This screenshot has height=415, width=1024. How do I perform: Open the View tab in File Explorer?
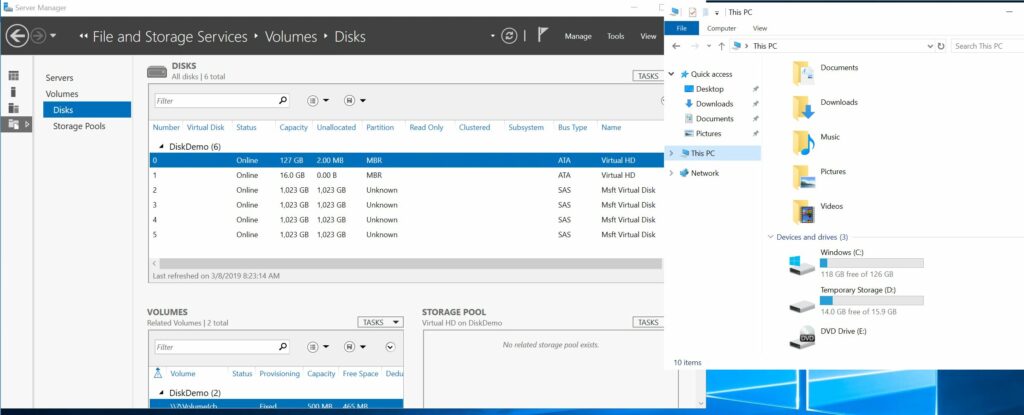(760, 28)
